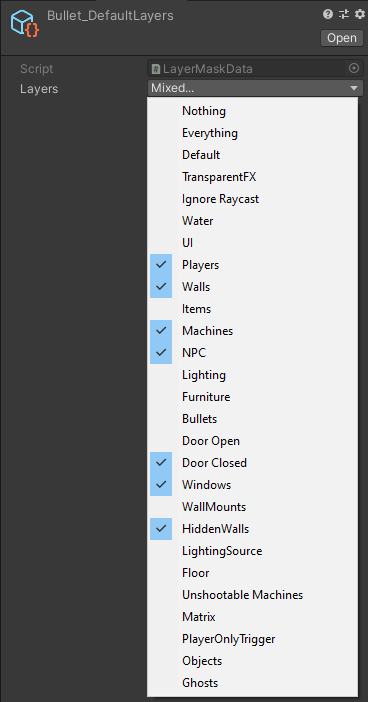Enable the Unshootable Machines layer

[x=254, y=595]
